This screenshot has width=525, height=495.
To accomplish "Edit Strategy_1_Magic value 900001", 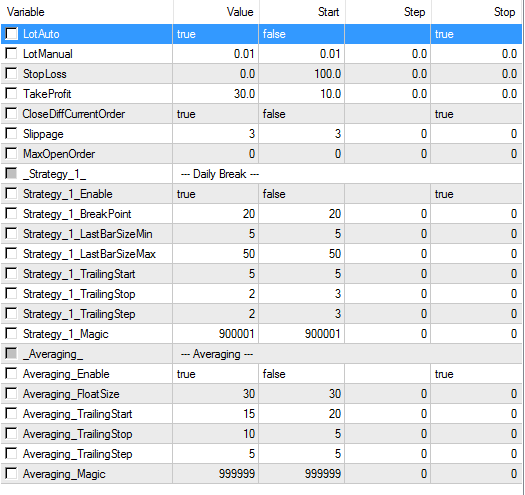I will pos(216,334).
